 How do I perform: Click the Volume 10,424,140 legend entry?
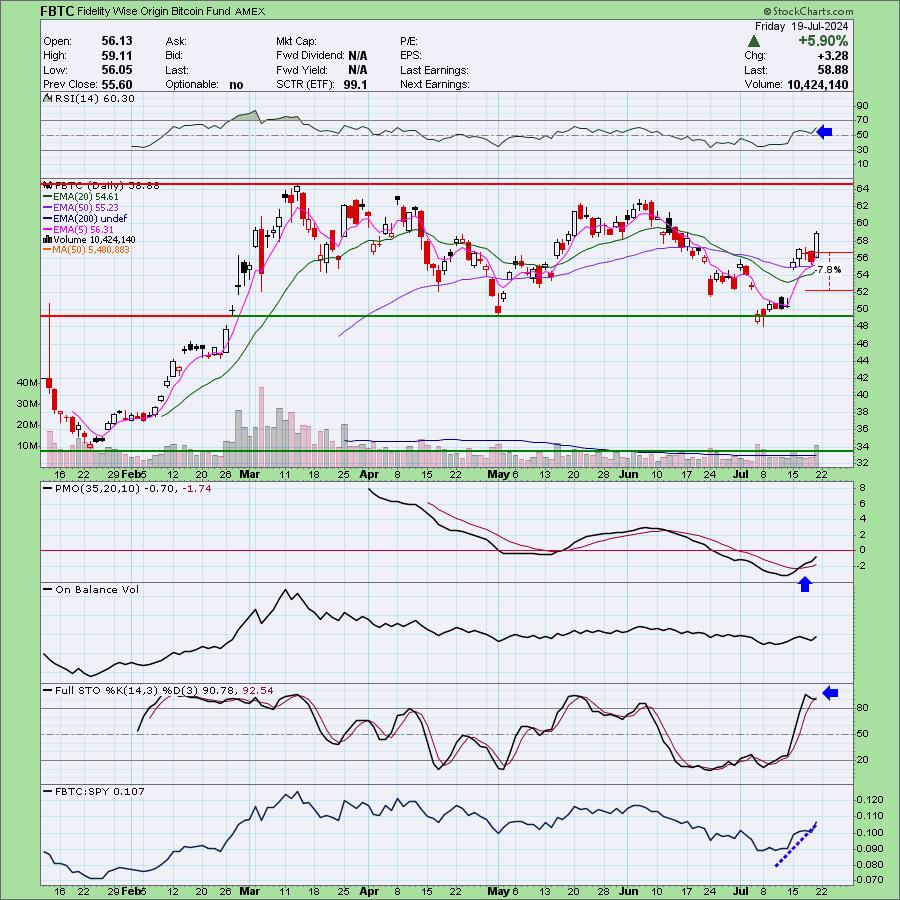click(x=95, y=240)
